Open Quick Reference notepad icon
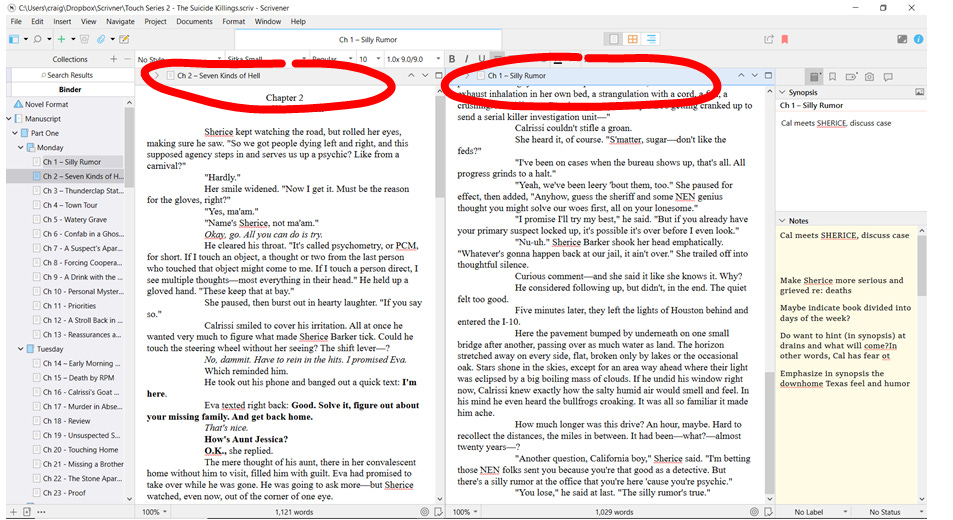 coord(124,39)
